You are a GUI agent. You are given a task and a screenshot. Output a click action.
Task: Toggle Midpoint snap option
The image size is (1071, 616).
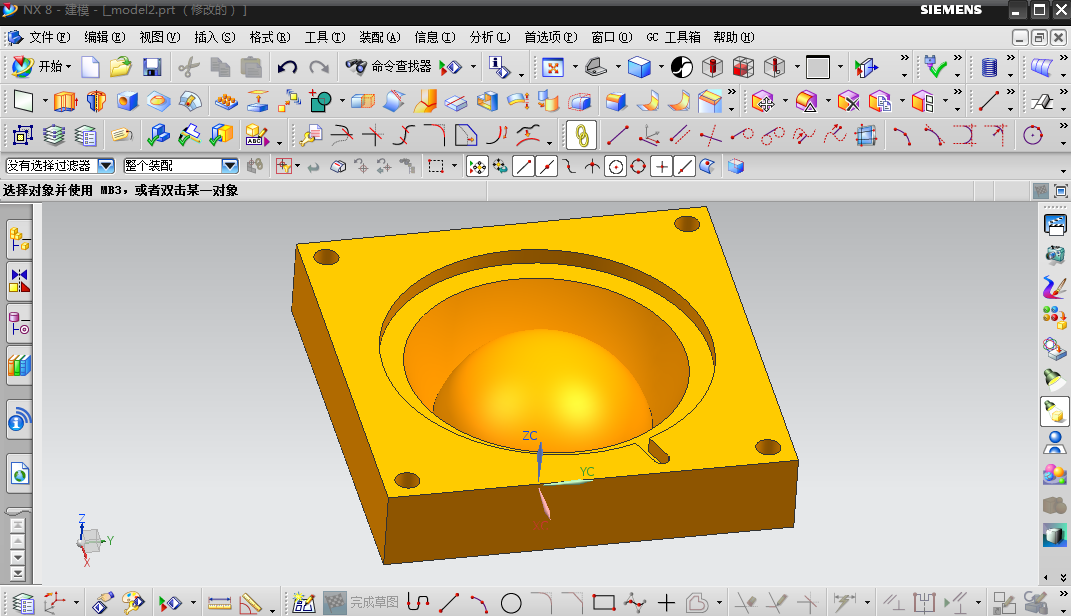point(546,167)
